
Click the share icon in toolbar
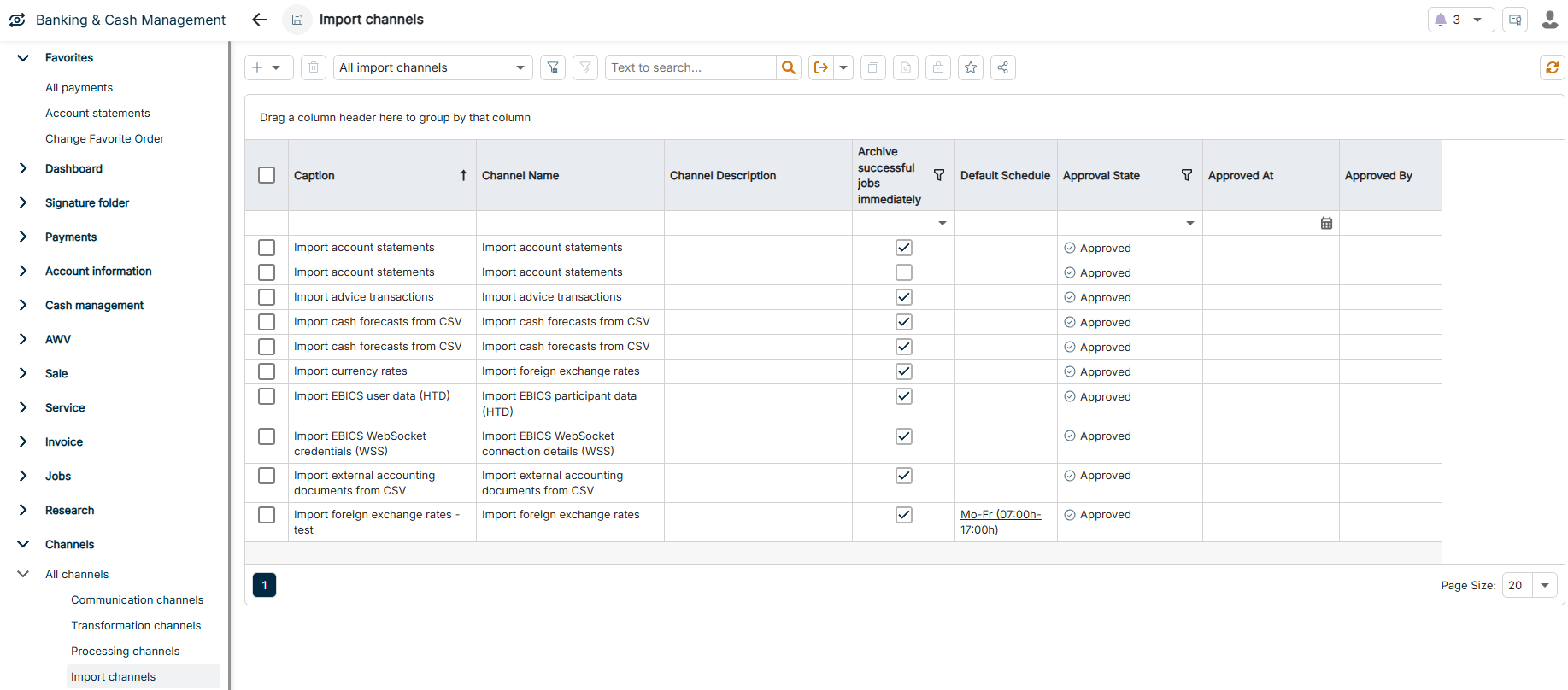[1003, 67]
